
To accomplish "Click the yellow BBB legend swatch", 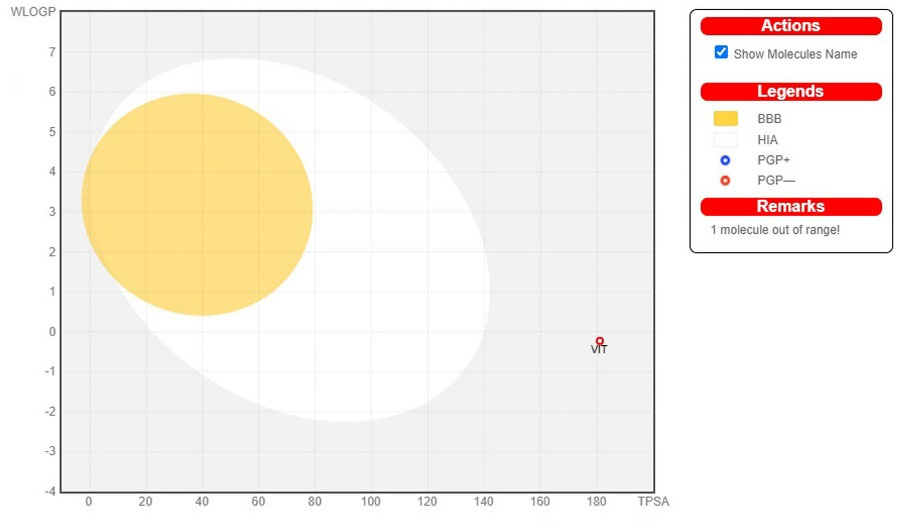I will click(725, 119).
